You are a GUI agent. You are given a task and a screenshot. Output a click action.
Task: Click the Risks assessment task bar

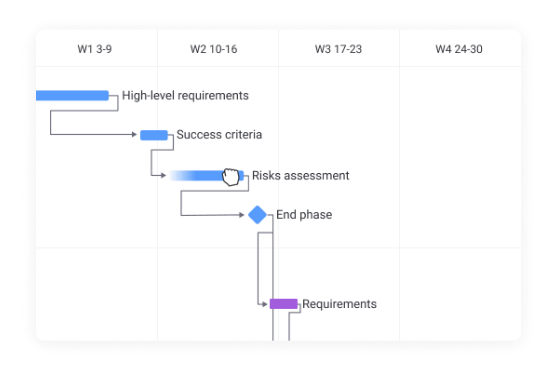pyautogui.click(x=207, y=176)
